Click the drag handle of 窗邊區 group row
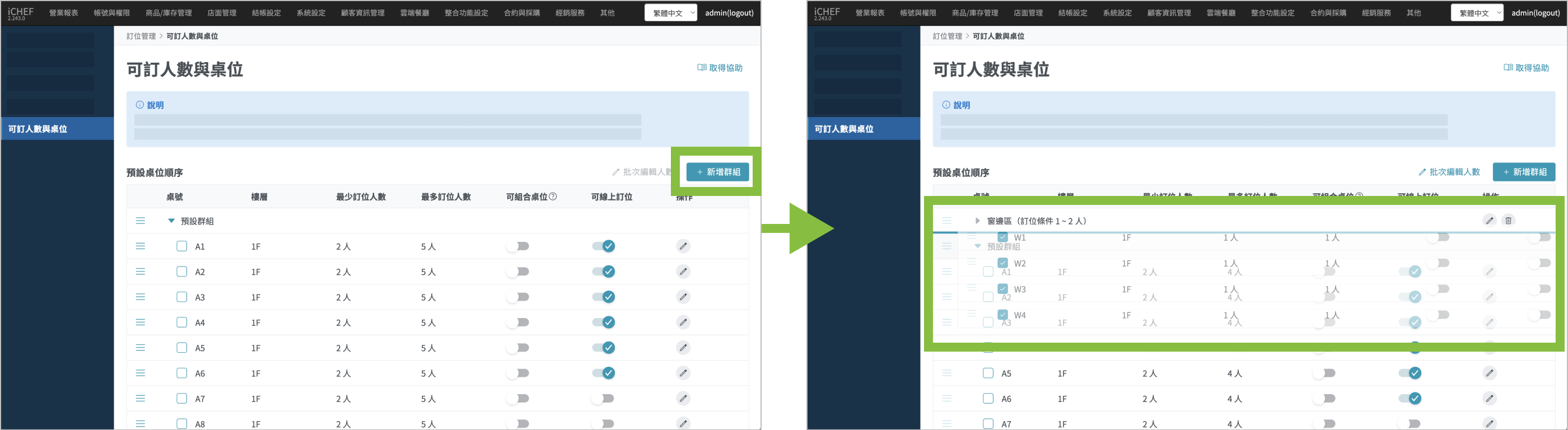Screen dimensions: 1568x430 pos(946,221)
